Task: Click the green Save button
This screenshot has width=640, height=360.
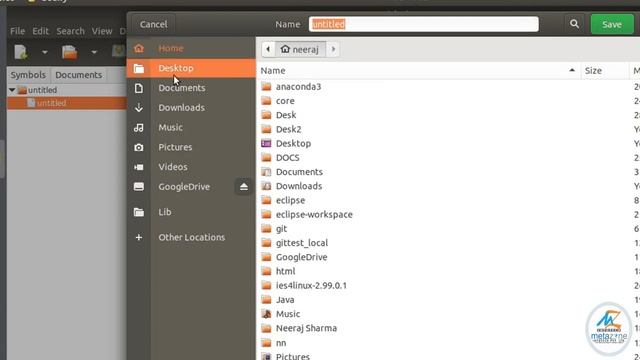Action: coord(612,24)
